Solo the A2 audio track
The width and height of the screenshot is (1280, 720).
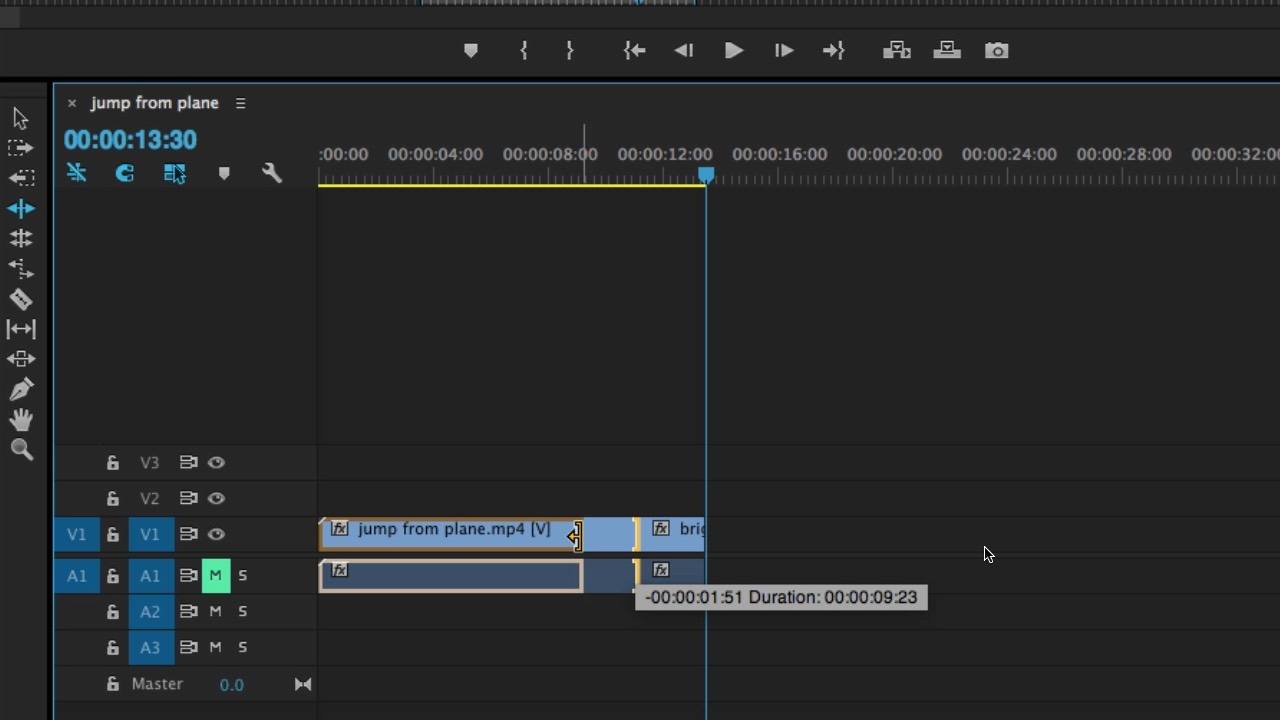(x=242, y=611)
